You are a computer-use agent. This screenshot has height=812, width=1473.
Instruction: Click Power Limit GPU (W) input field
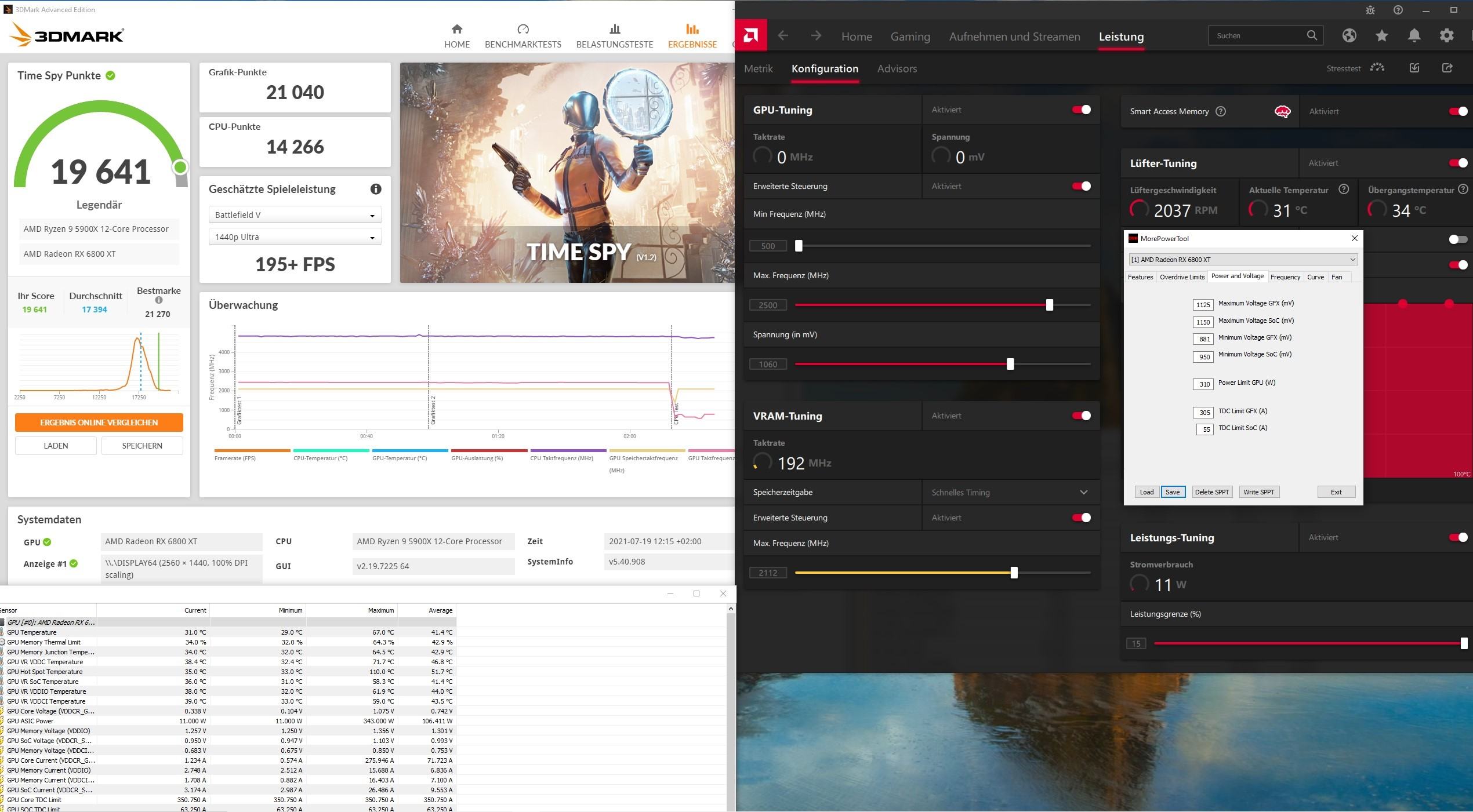click(x=1203, y=384)
